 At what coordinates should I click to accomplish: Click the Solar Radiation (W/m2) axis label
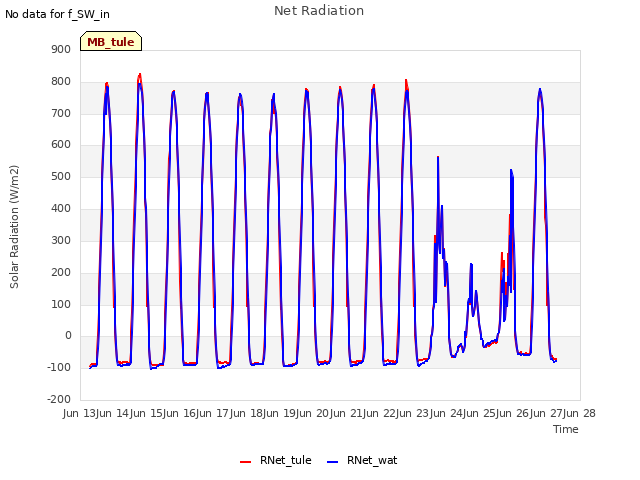14,227
